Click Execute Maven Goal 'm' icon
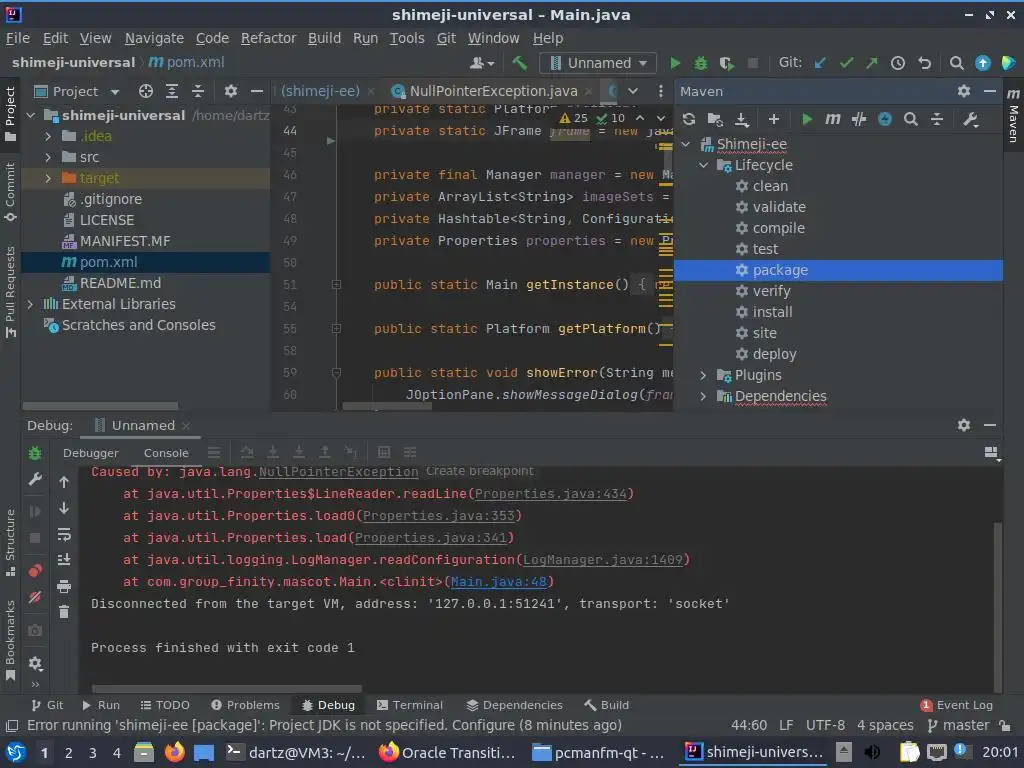This screenshot has height=768, width=1024. [832, 119]
